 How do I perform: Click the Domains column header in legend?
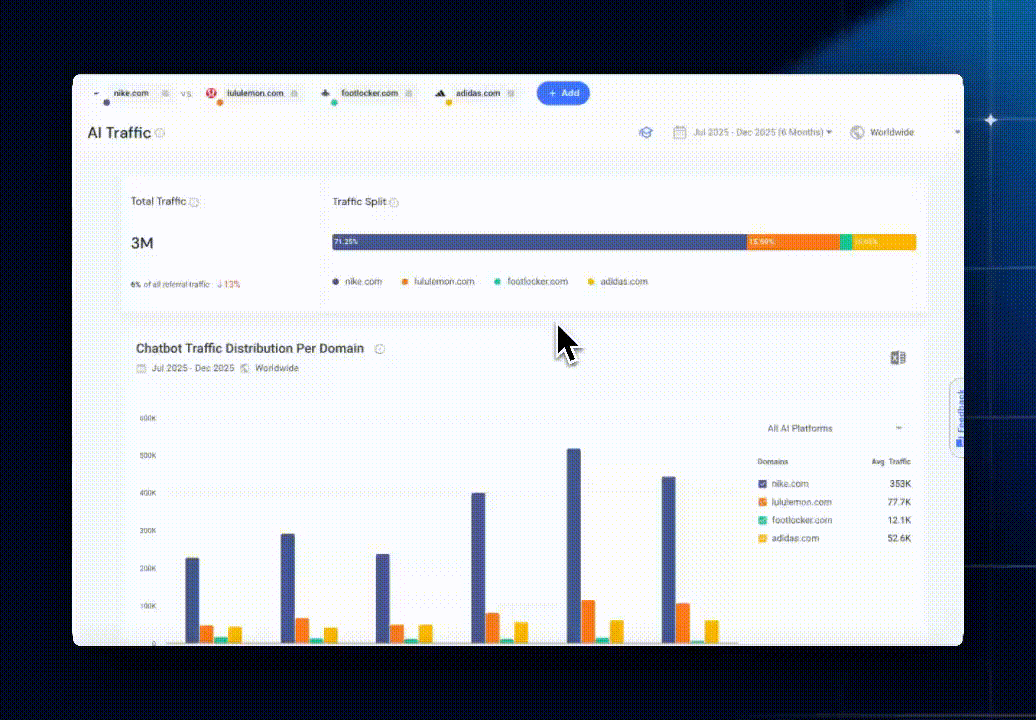(772, 462)
